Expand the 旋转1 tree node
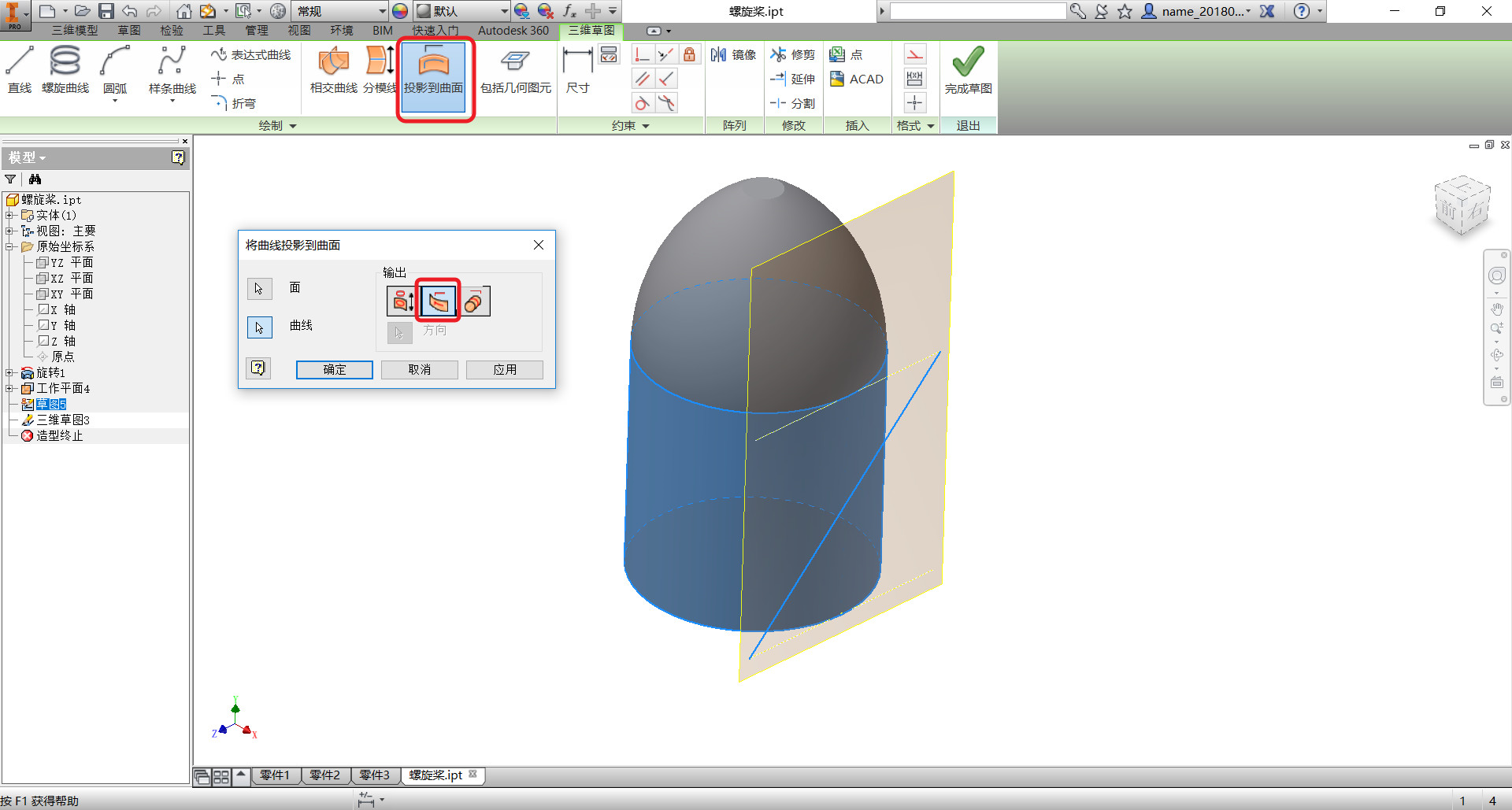Viewport: 1512px width, 810px height. tap(9, 372)
